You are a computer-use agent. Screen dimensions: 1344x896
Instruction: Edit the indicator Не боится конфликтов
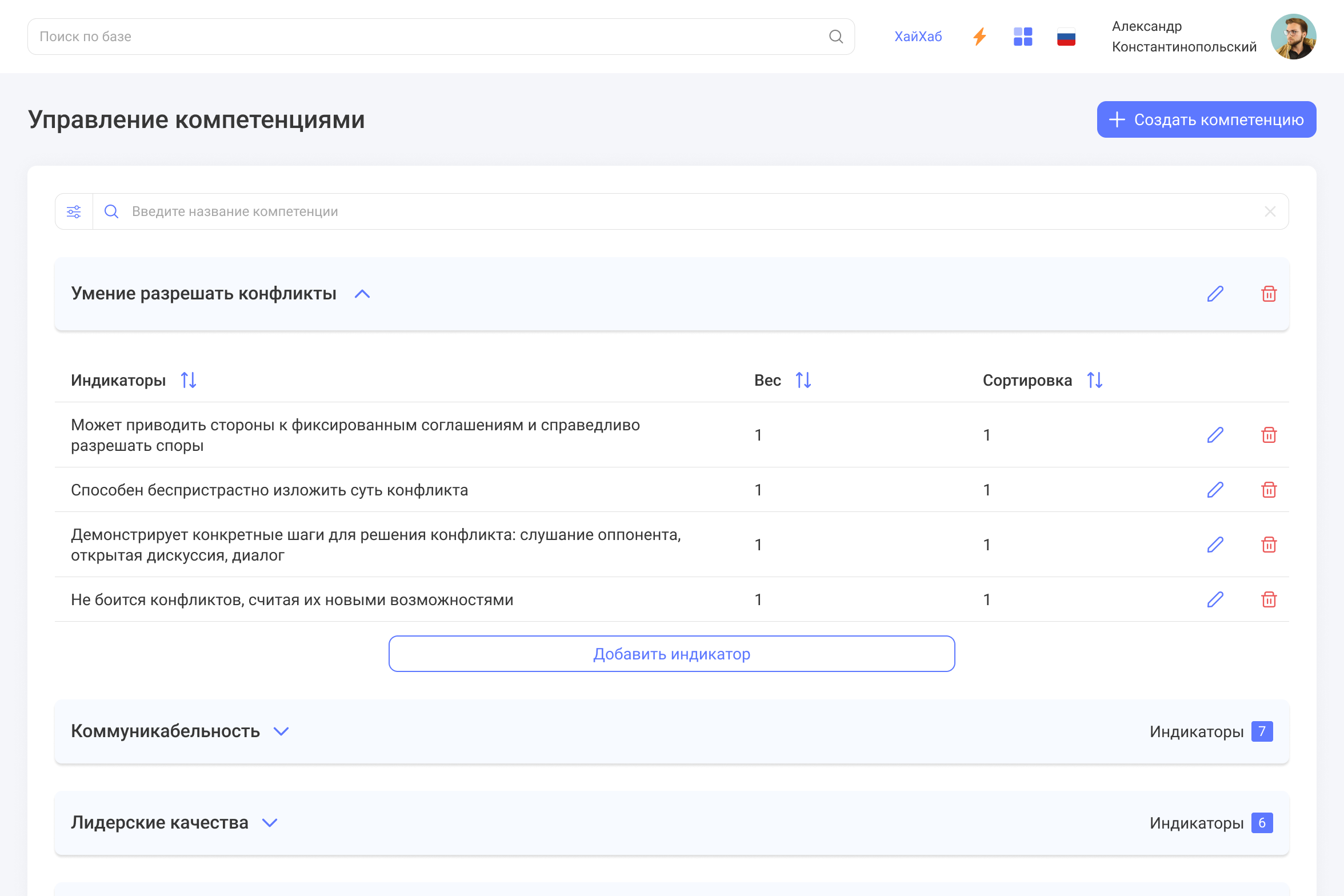[1215, 600]
